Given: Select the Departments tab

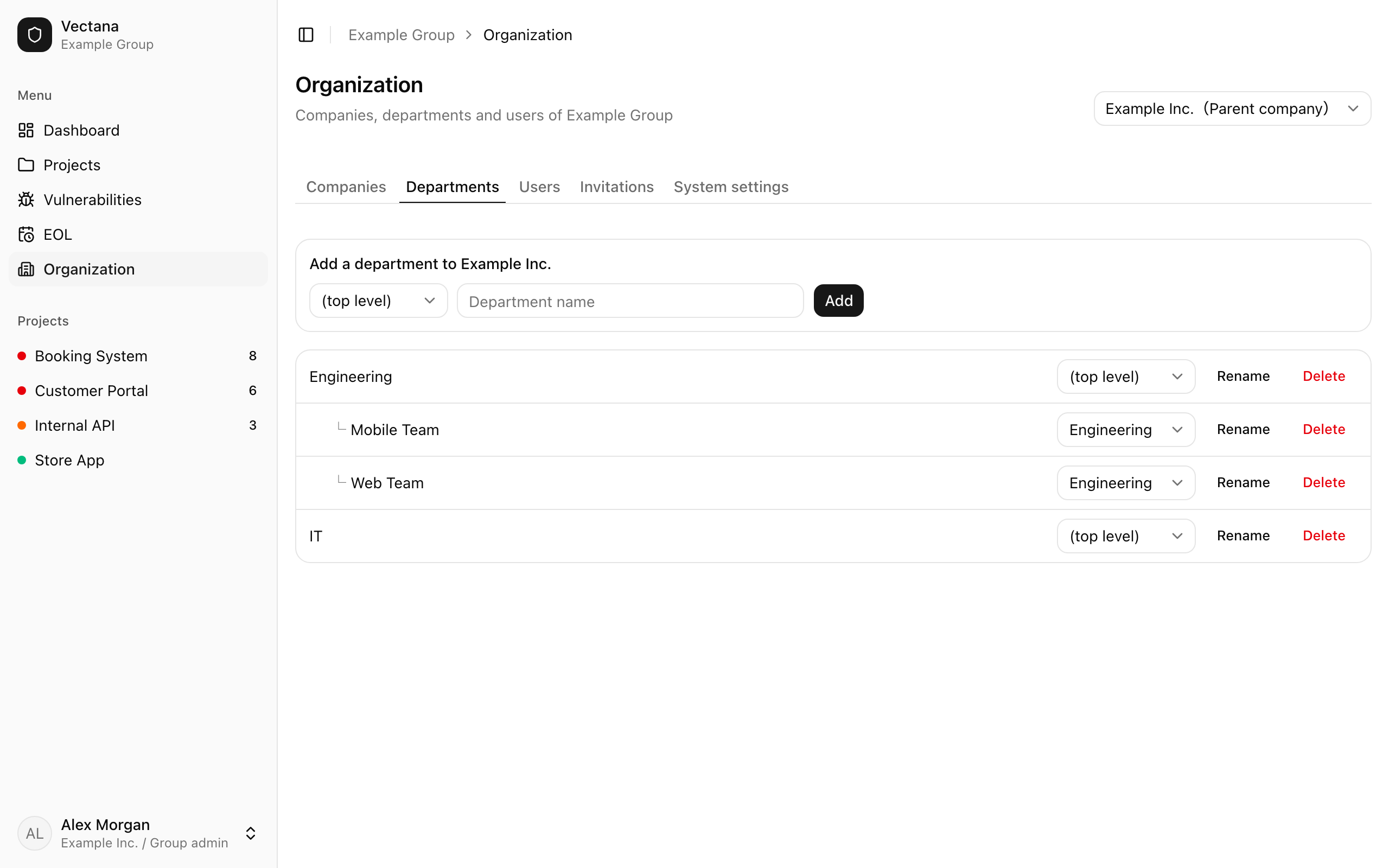Looking at the screenshot, I should [x=453, y=187].
